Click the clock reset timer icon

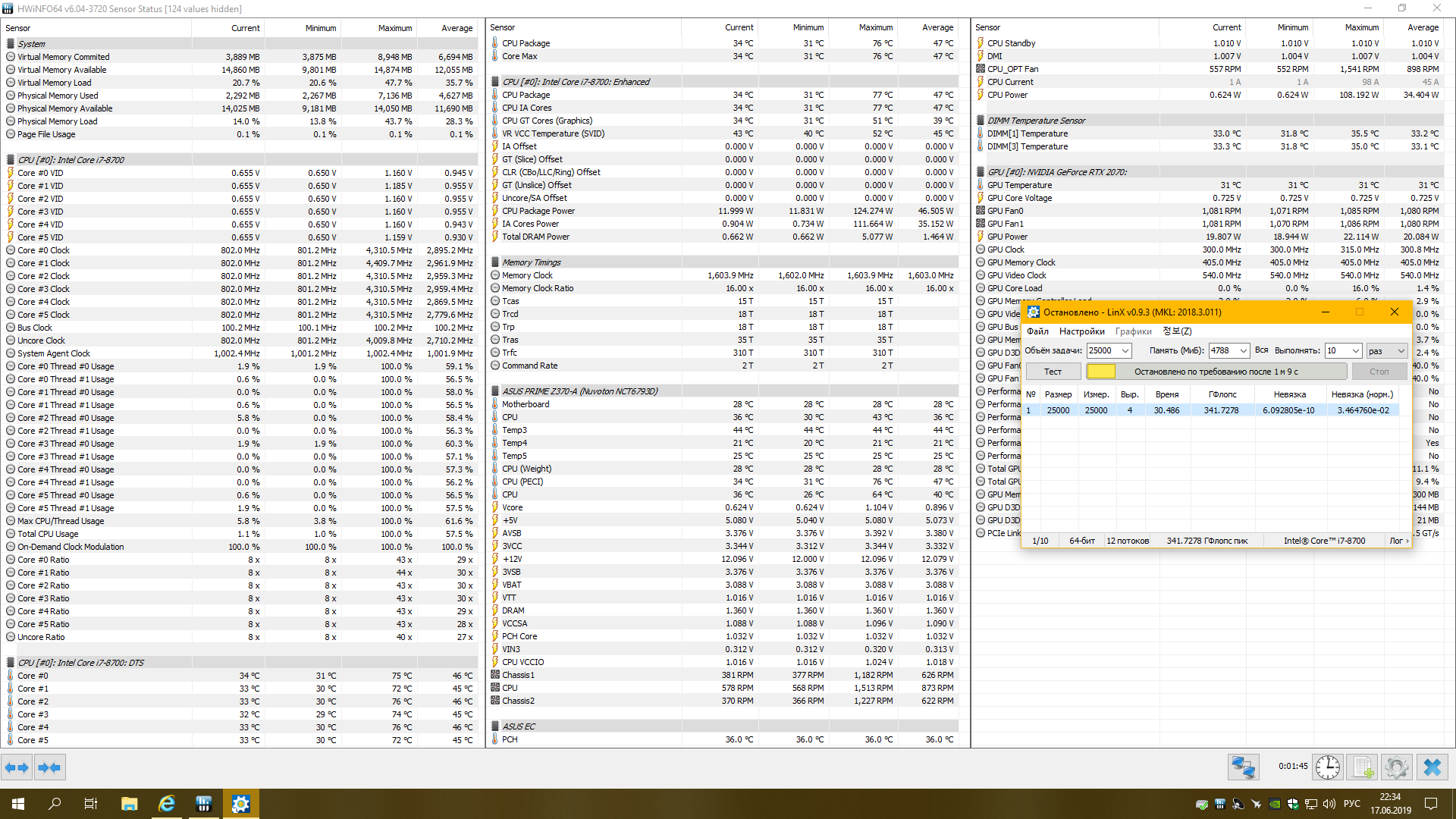click(1328, 767)
